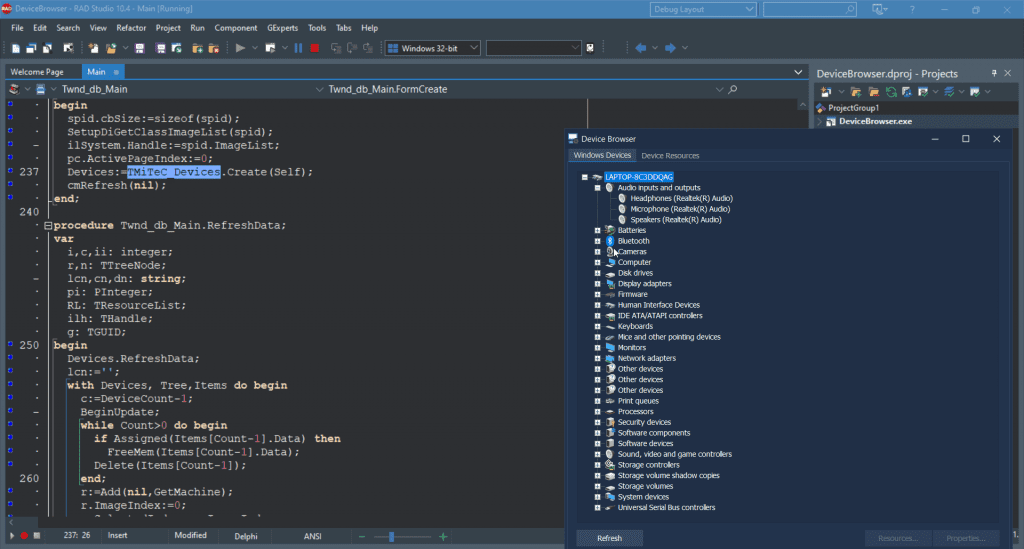This screenshot has width=1024, height=549.
Task: Open the Component menu
Action: click(x=236, y=28)
